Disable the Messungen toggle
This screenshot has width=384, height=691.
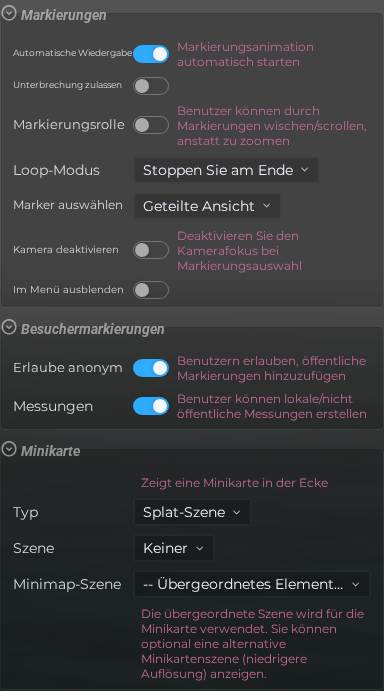pos(151,406)
